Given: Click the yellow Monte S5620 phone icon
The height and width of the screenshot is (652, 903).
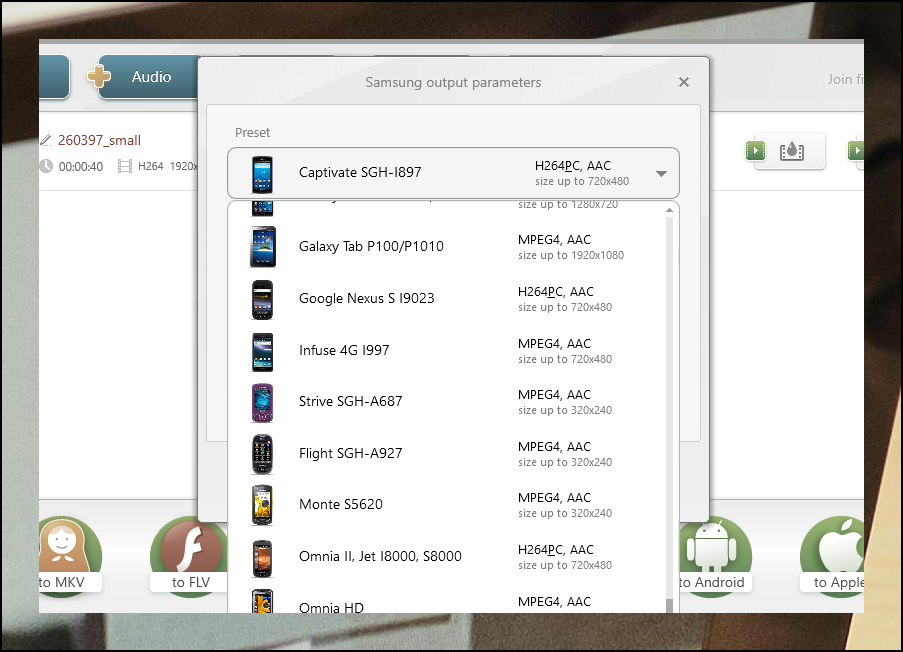Looking at the screenshot, I should [262, 505].
